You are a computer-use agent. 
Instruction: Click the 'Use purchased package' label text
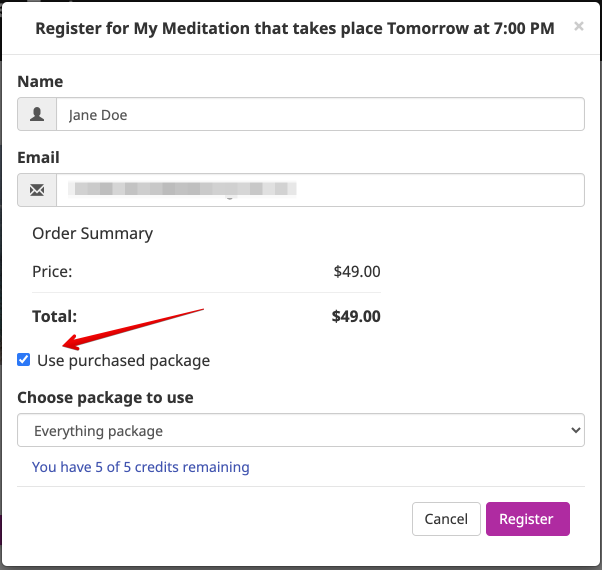[x=124, y=361]
